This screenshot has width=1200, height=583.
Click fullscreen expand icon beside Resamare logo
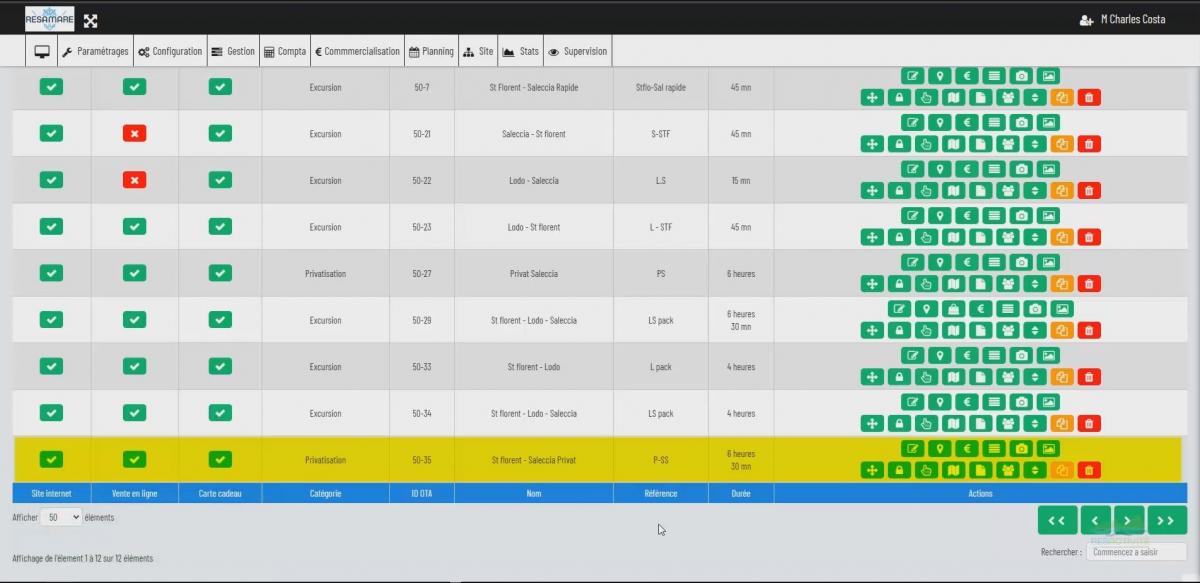click(x=90, y=20)
